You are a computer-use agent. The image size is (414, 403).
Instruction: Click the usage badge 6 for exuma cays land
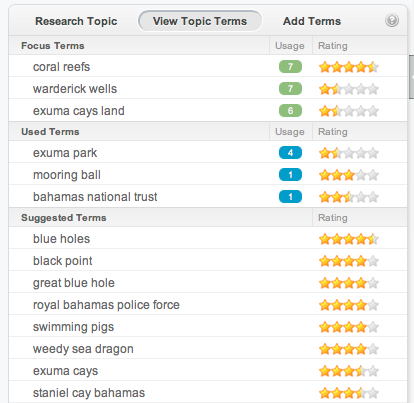click(290, 111)
